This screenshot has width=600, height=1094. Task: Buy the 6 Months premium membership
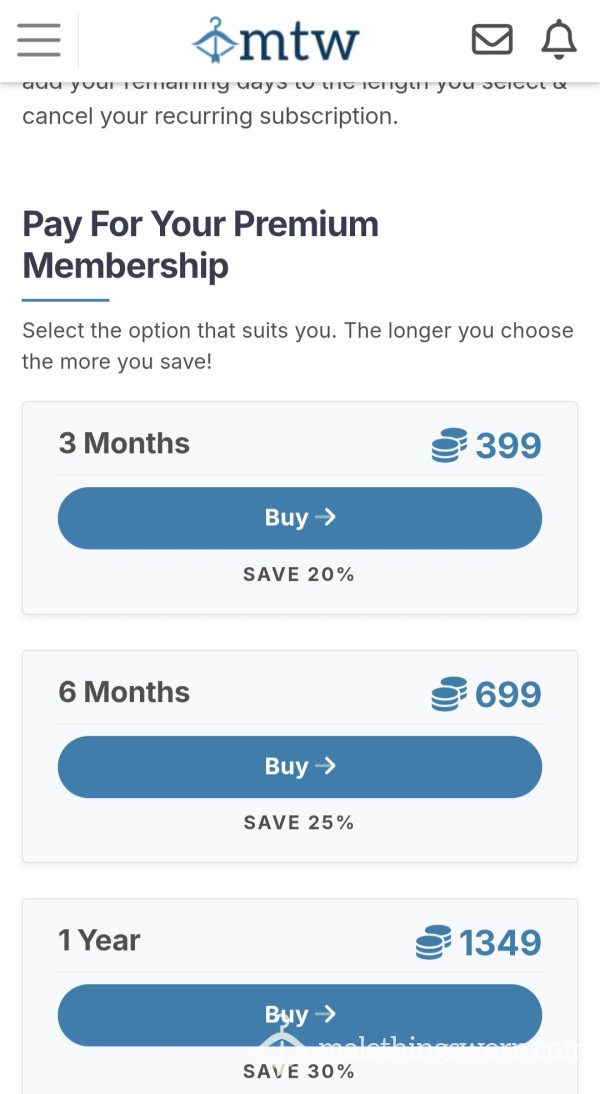(x=300, y=766)
